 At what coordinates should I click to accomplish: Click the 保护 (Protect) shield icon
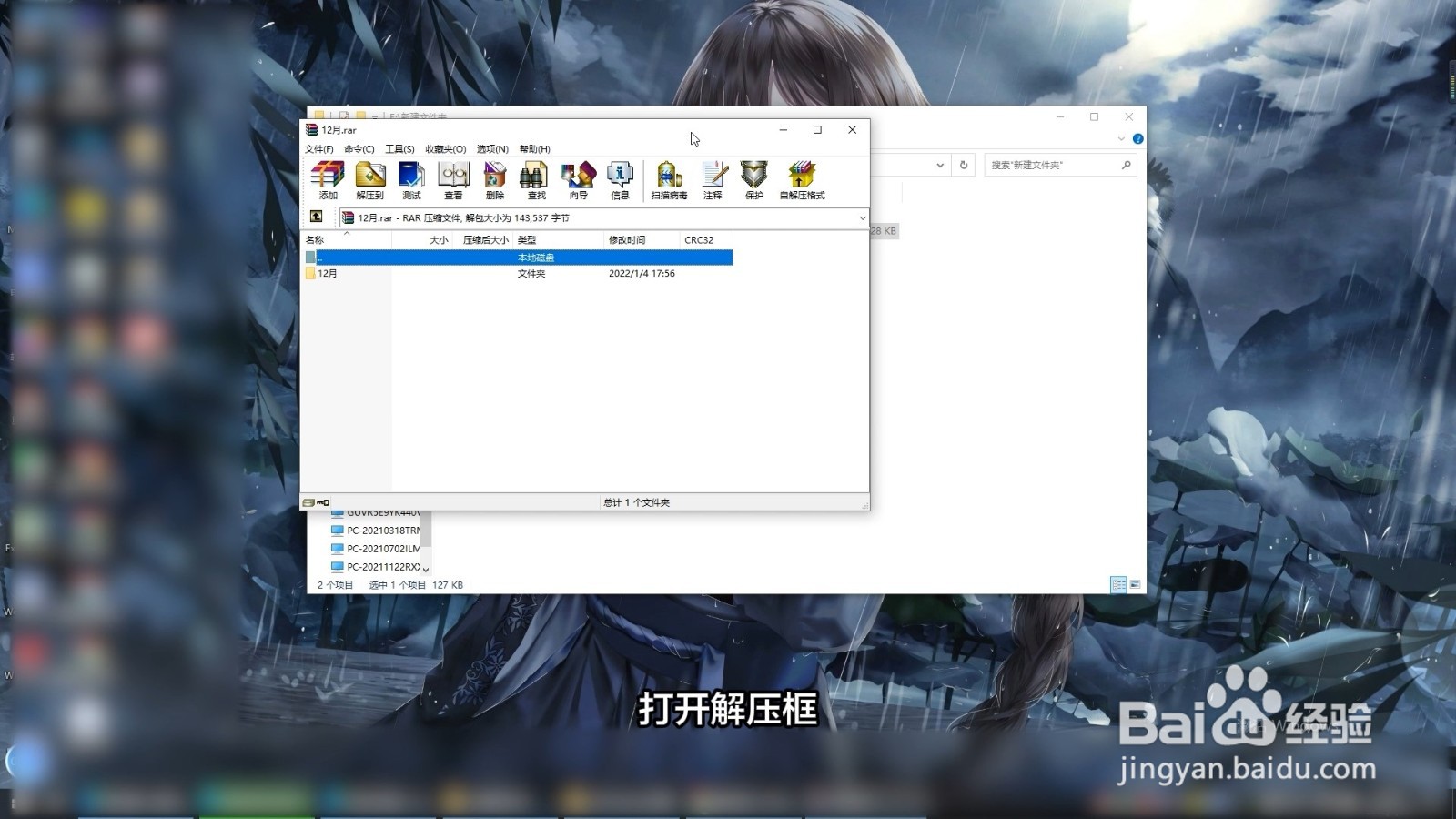point(753,180)
